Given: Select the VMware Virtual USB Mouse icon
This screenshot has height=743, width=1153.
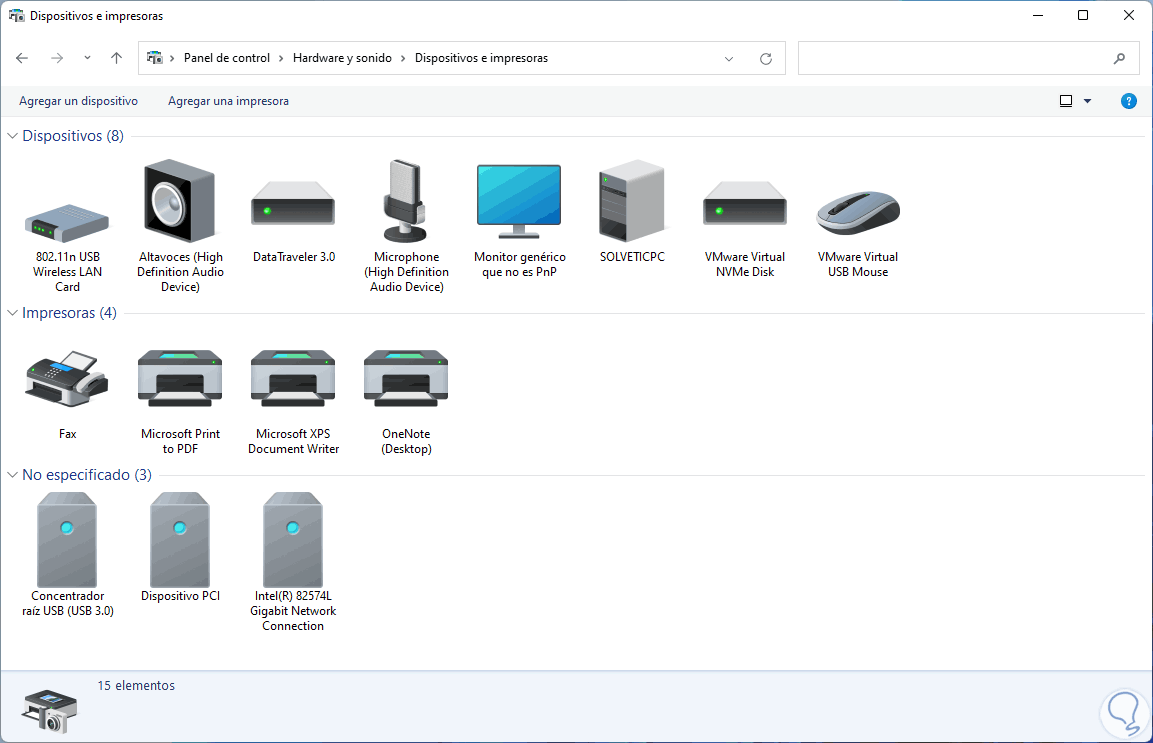Looking at the screenshot, I should pos(858,213).
